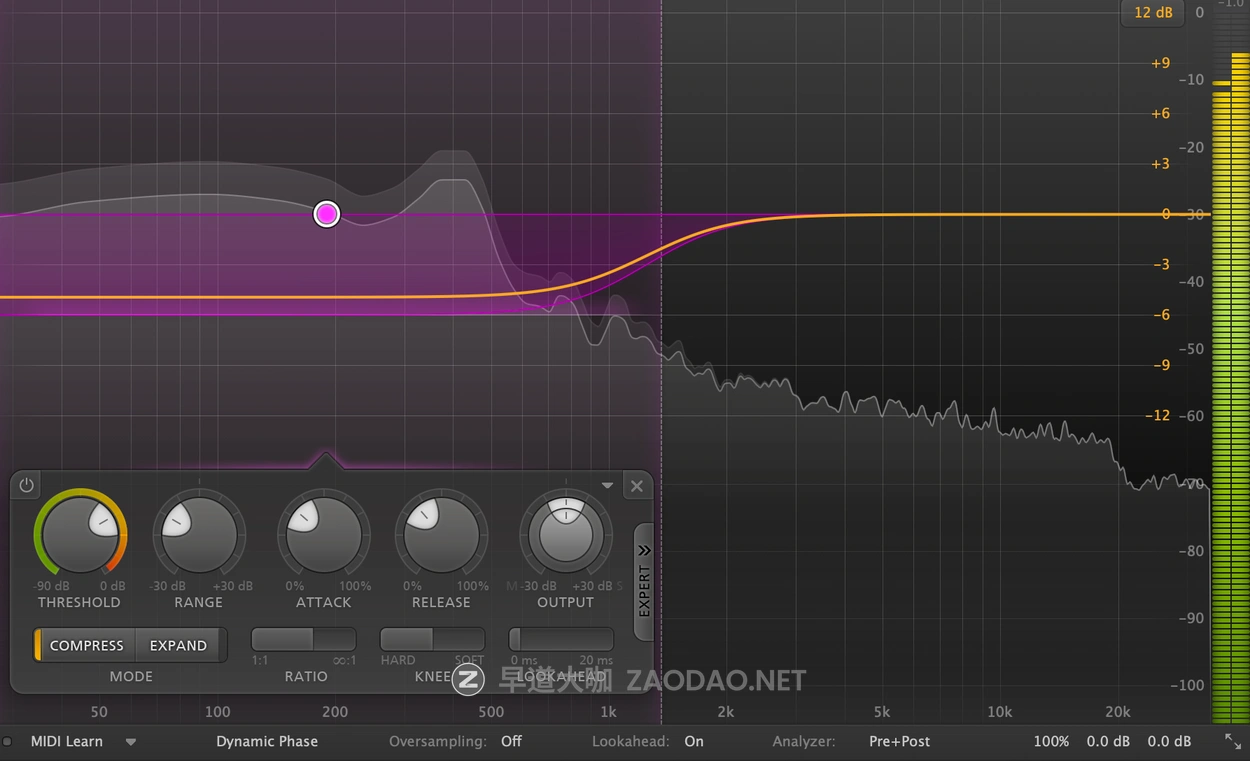Close the band controls panel
Screen dimensions: 1250x761
(637, 486)
